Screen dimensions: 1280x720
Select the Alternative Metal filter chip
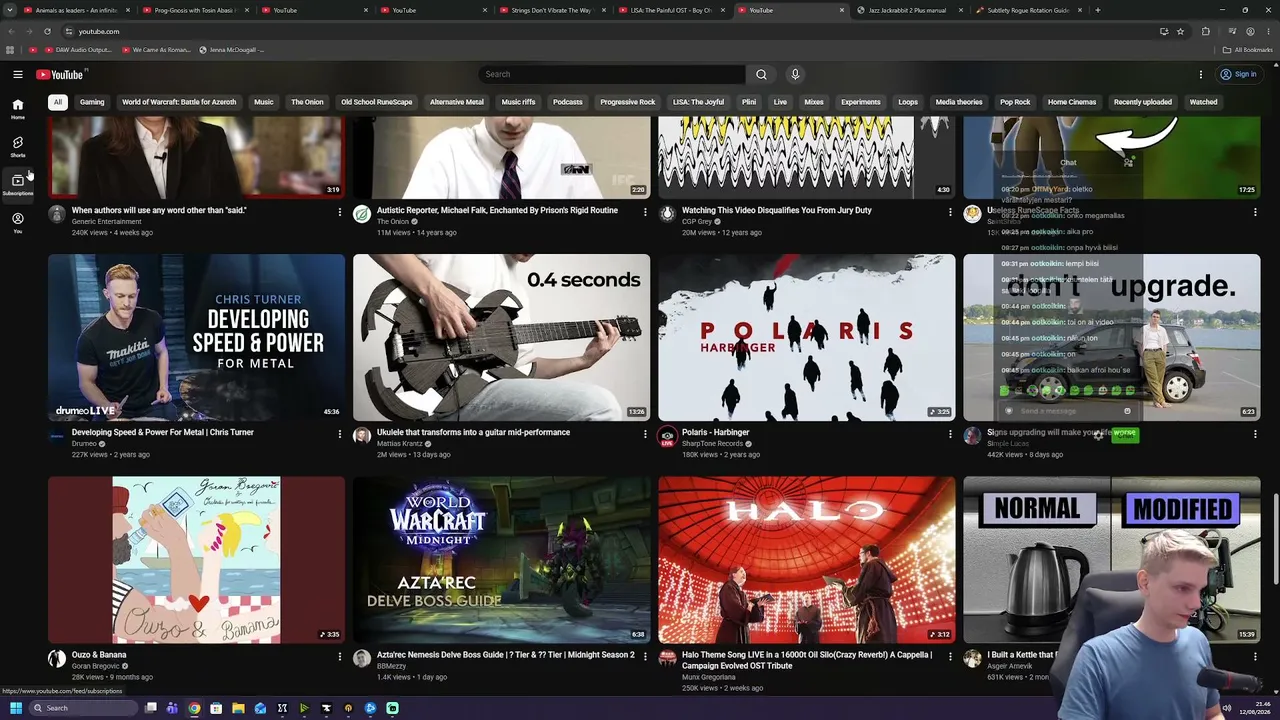(x=457, y=102)
